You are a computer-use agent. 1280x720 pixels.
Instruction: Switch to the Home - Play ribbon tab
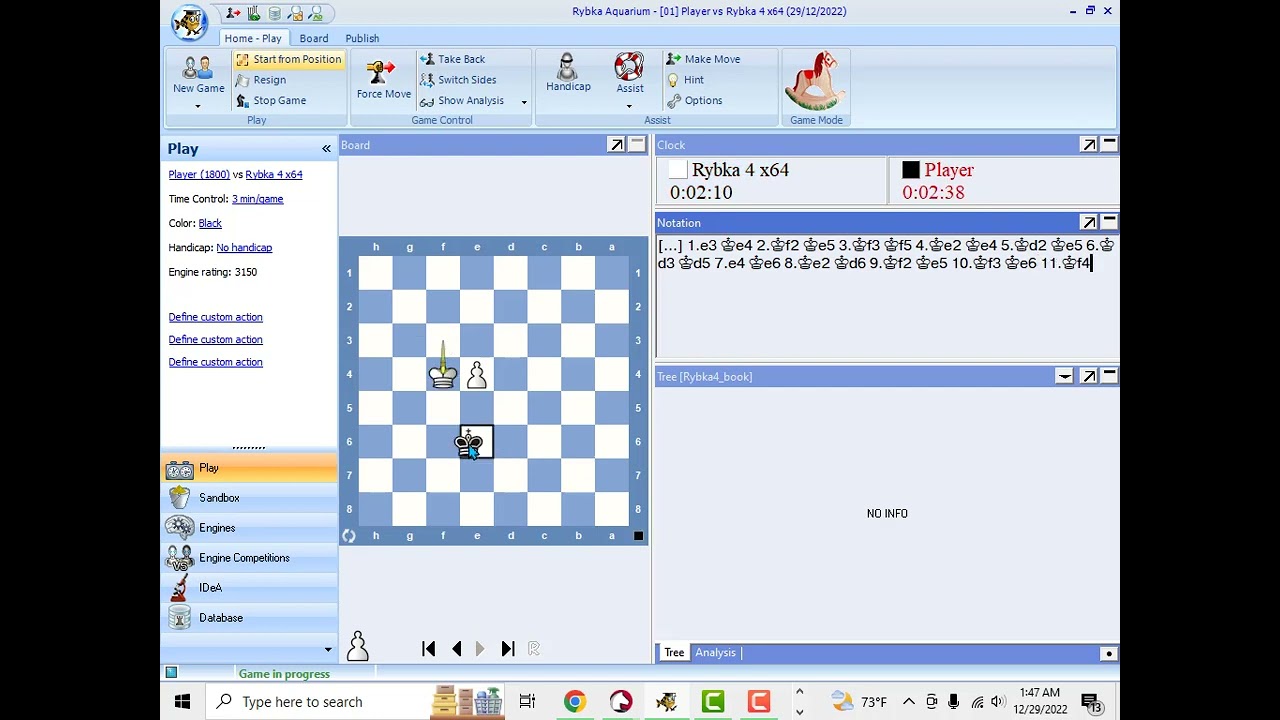click(x=253, y=39)
